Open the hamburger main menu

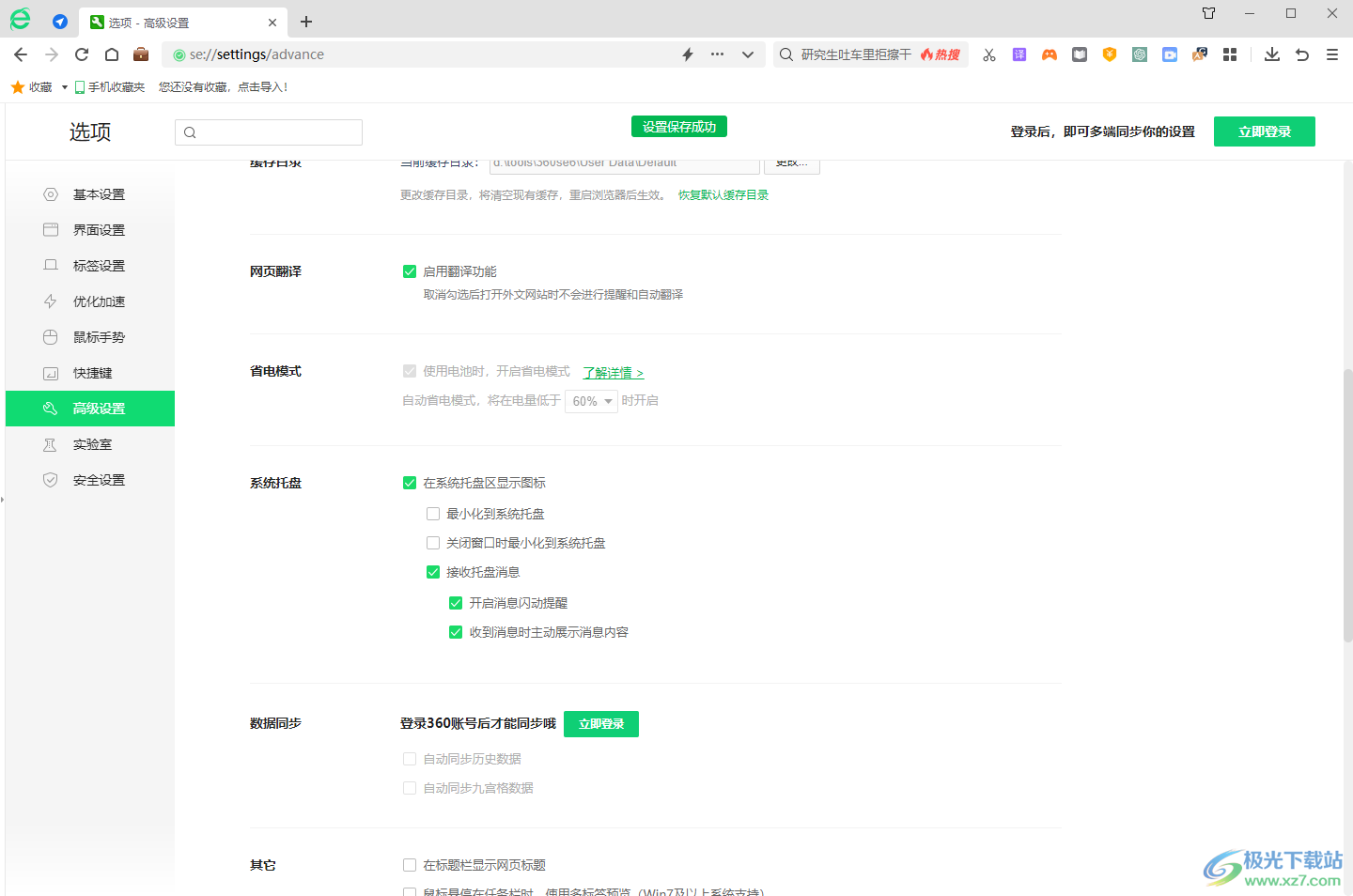point(1332,54)
